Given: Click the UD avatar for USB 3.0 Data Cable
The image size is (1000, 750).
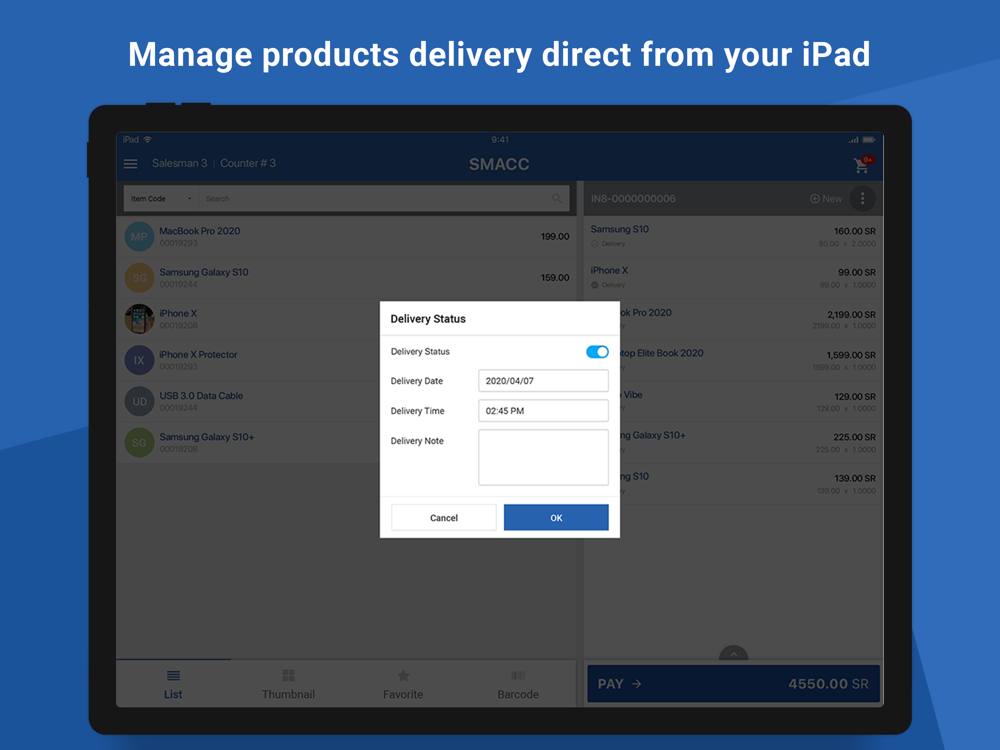Looking at the screenshot, I should coord(139,402).
